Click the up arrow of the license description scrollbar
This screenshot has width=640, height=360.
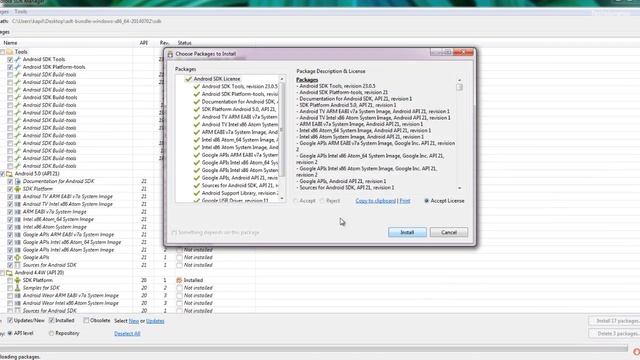460,80
